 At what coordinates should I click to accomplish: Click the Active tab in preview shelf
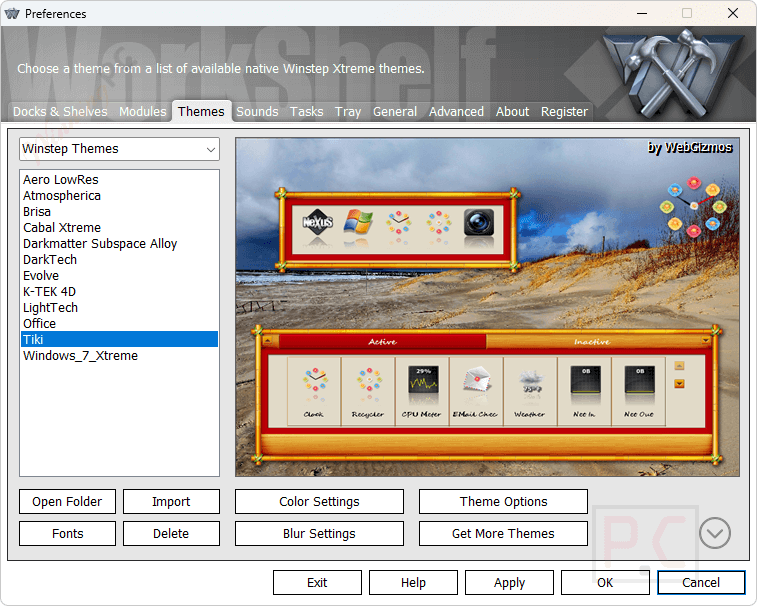pyautogui.click(x=382, y=341)
